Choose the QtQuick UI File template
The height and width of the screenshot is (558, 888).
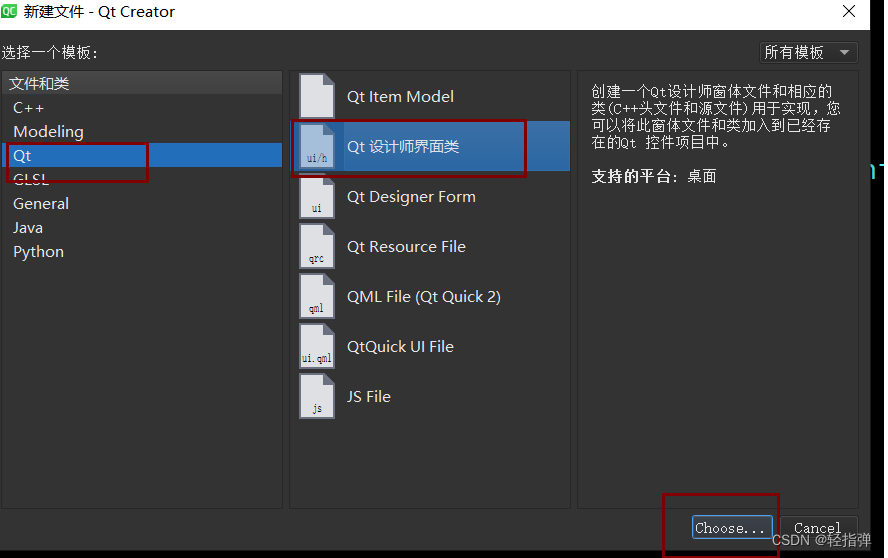pos(430,346)
